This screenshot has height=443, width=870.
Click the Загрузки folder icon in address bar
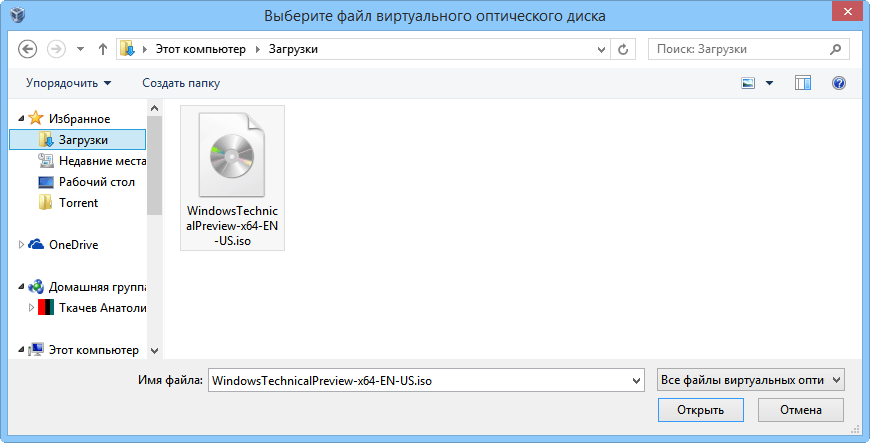[x=128, y=49]
